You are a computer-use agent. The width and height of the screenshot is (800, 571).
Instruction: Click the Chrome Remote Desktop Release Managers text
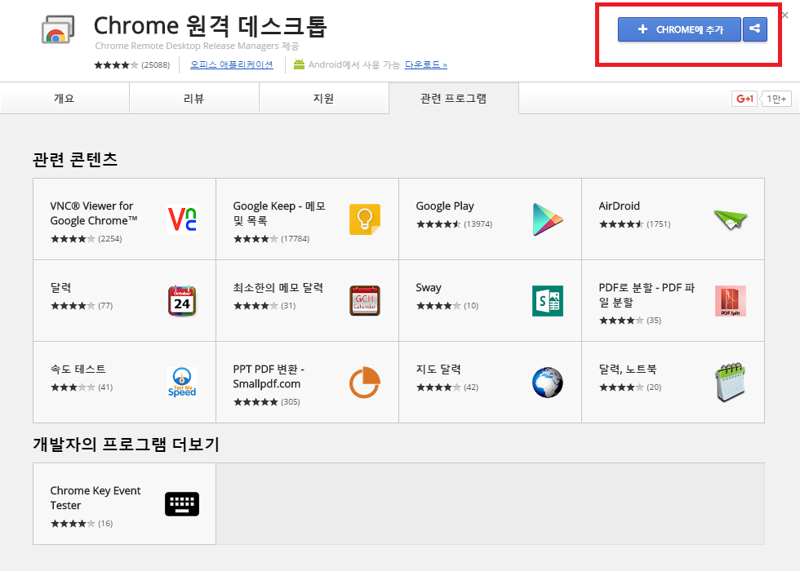point(197,46)
